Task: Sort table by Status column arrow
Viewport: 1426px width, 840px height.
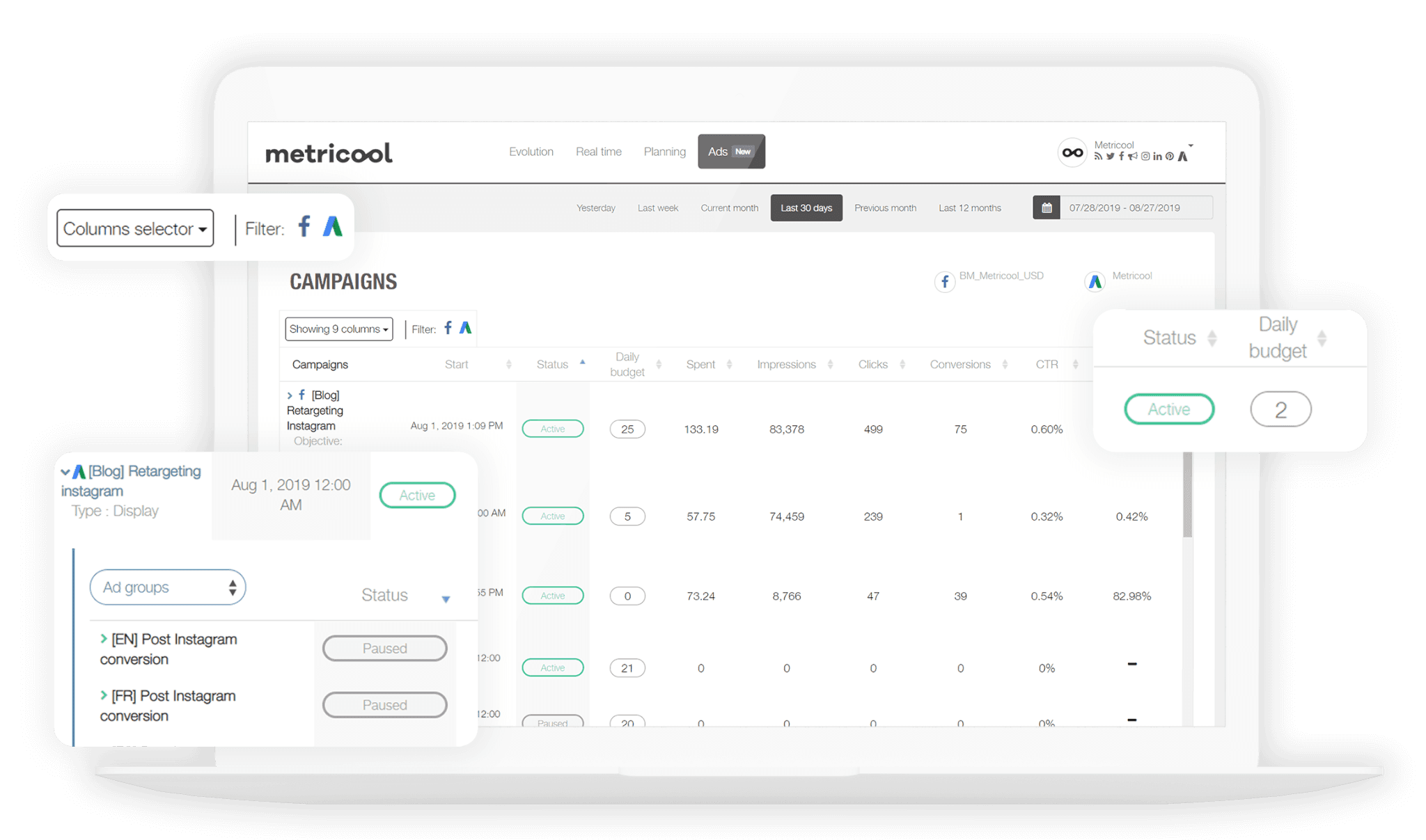Action: point(582,362)
